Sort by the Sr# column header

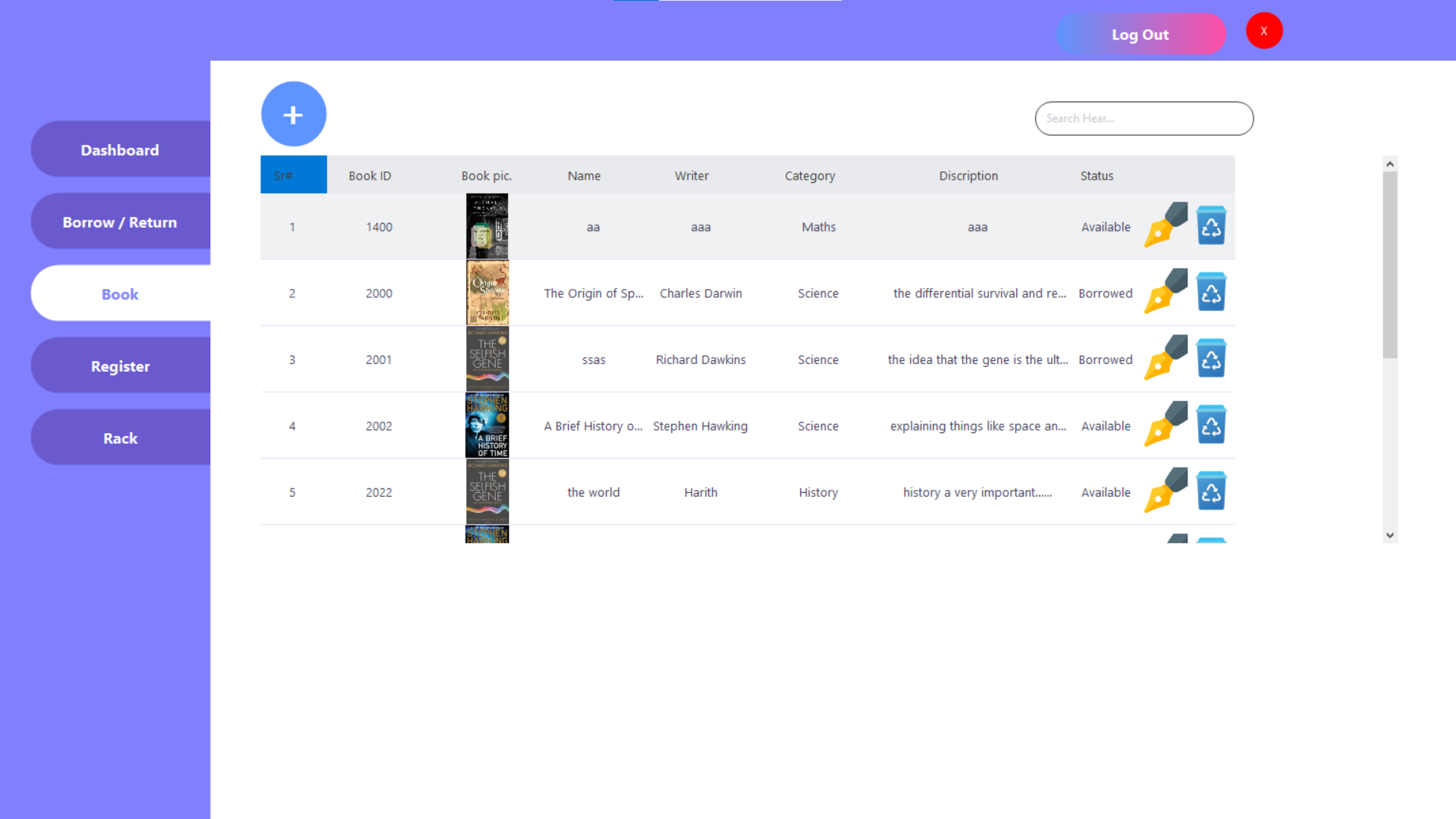point(293,175)
